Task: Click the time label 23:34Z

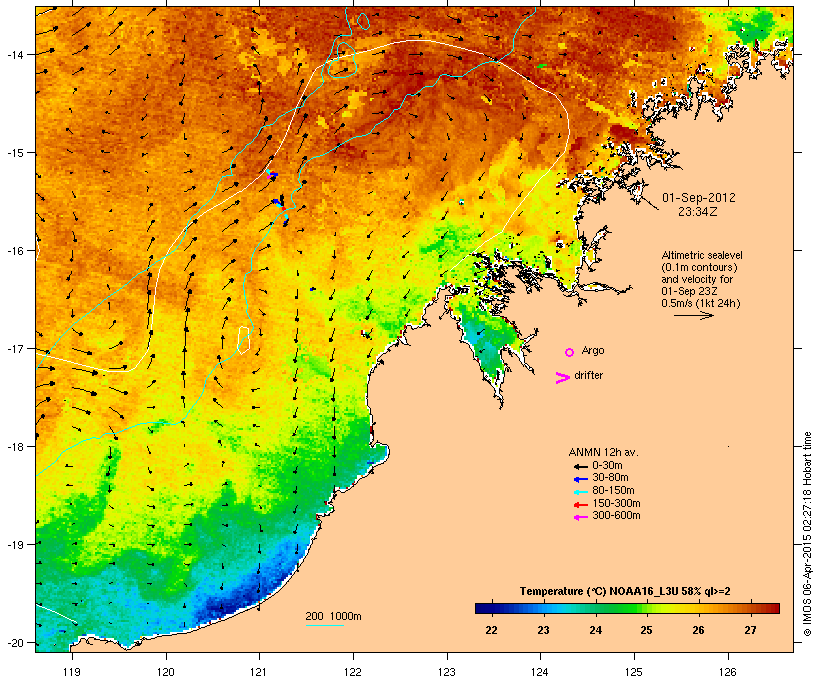Action: click(698, 212)
